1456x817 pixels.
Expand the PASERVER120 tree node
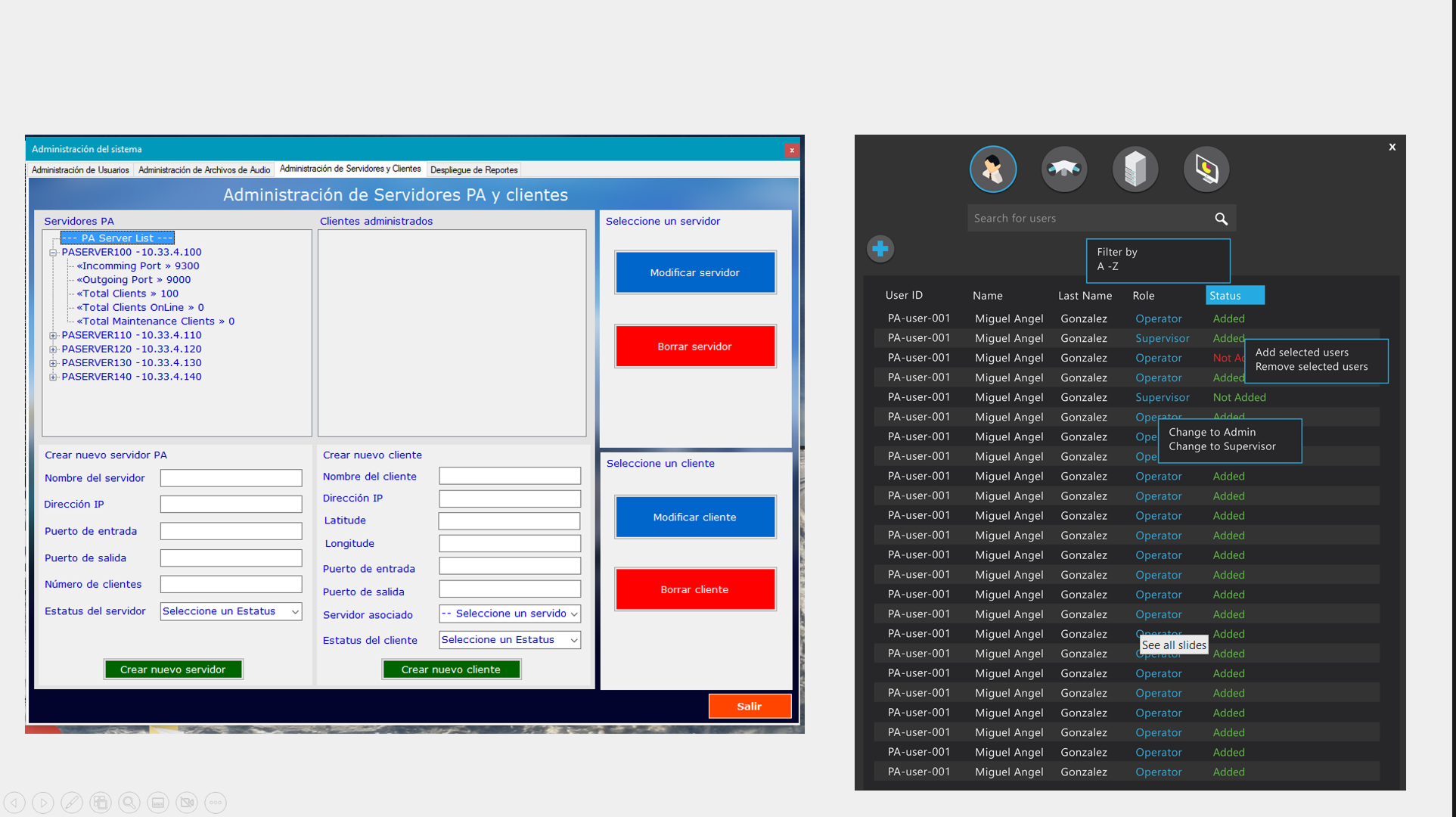pos(53,349)
